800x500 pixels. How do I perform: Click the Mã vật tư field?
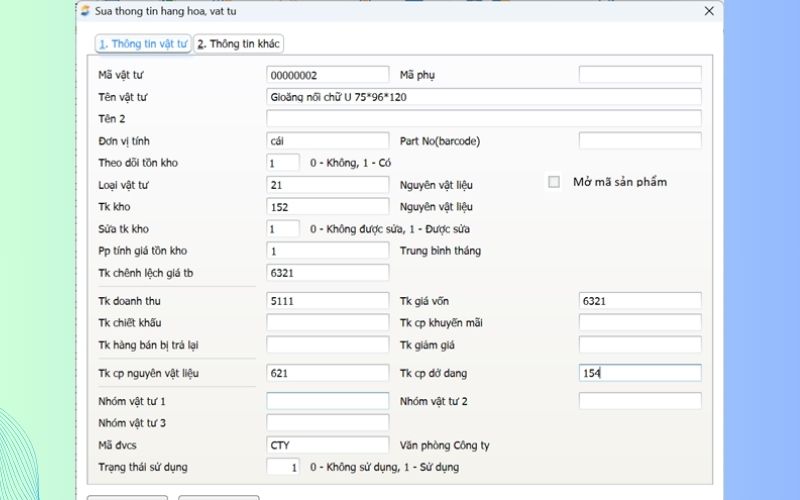(327, 75)
